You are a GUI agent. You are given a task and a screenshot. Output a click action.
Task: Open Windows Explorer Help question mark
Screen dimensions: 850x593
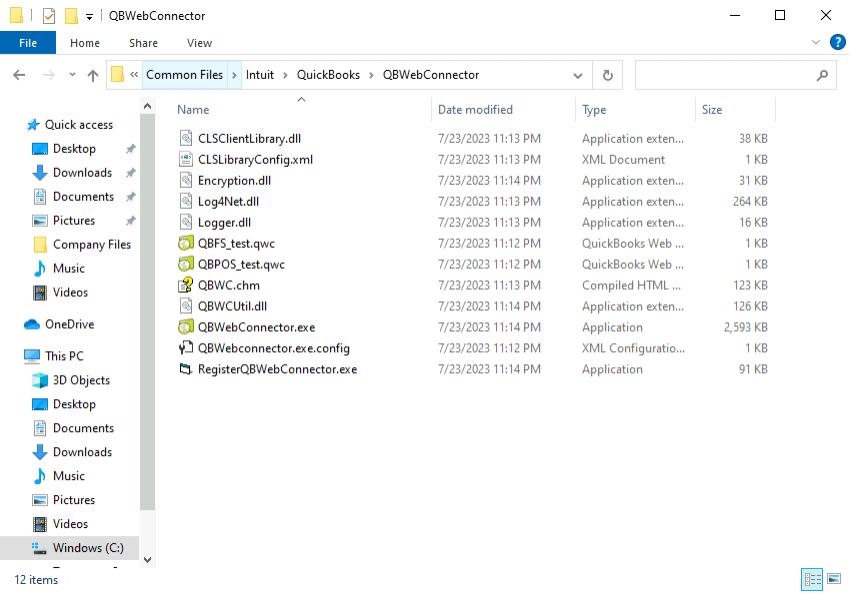[x=837, y=42]
